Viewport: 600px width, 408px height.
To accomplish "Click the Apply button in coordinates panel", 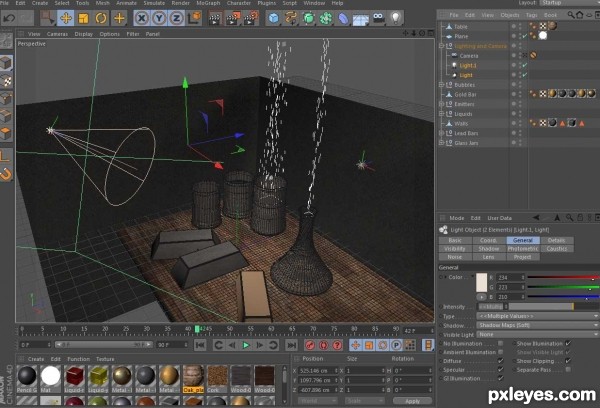I will pyautogui.click(x=412, y=401).
